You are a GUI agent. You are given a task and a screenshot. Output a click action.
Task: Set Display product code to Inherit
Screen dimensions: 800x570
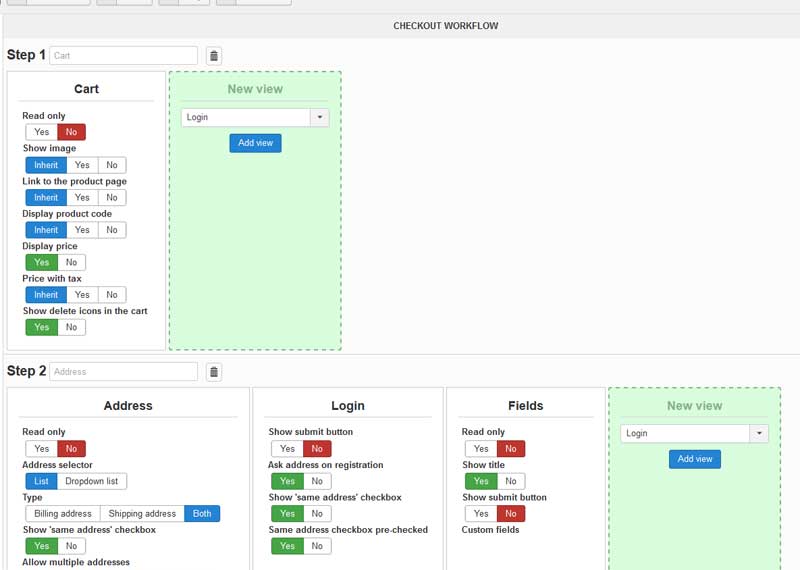[46, 230]
